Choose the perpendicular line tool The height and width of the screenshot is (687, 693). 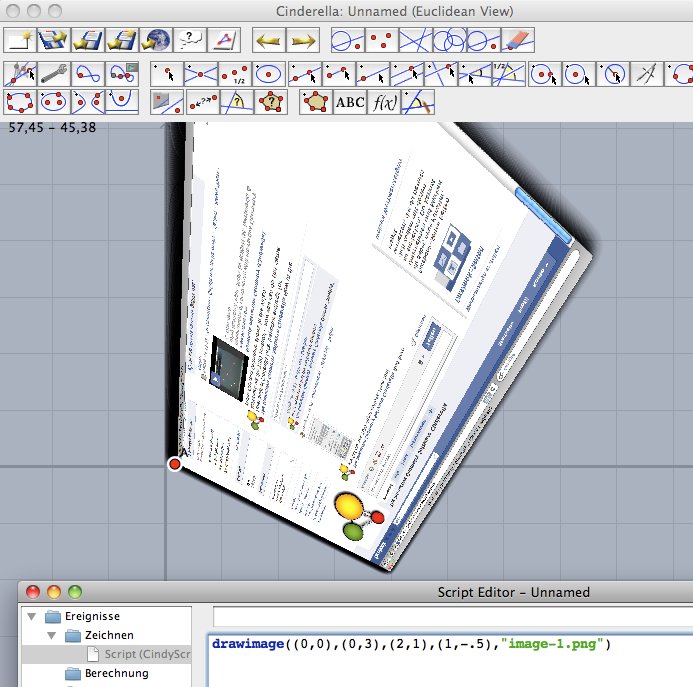441,74
